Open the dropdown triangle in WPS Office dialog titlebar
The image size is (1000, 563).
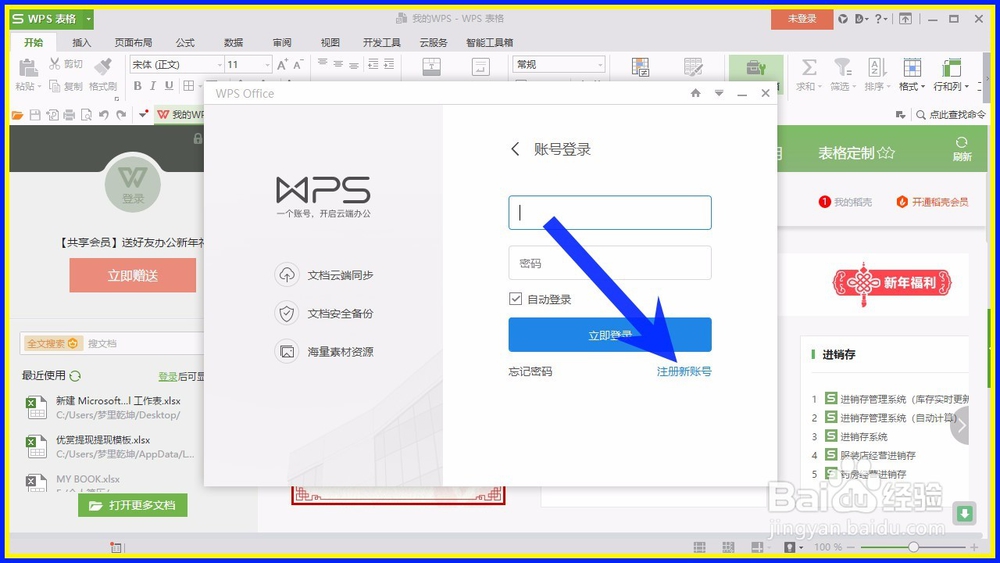[x=719, y=93]
